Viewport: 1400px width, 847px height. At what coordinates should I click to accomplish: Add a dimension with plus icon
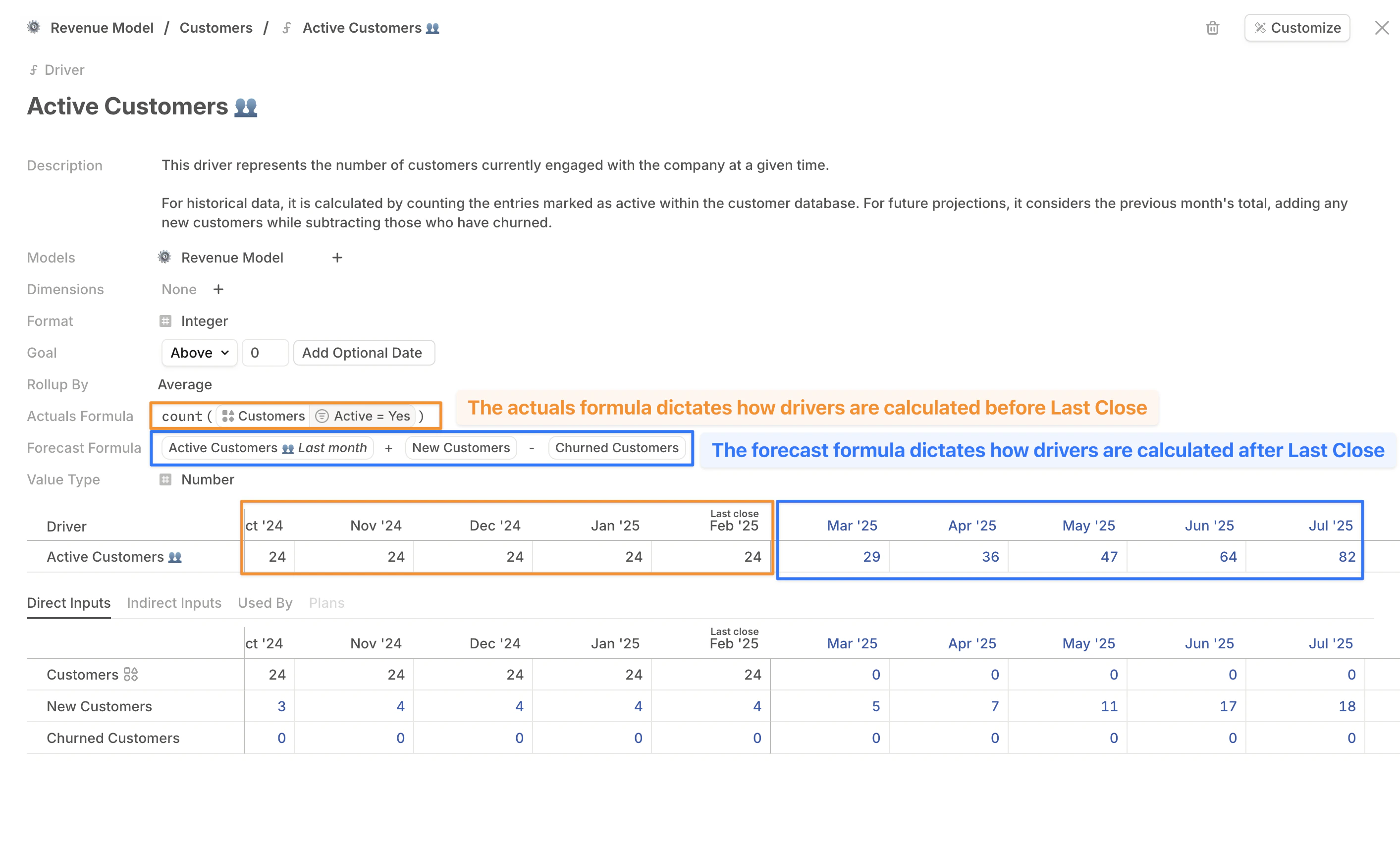[x=218, y=290]
